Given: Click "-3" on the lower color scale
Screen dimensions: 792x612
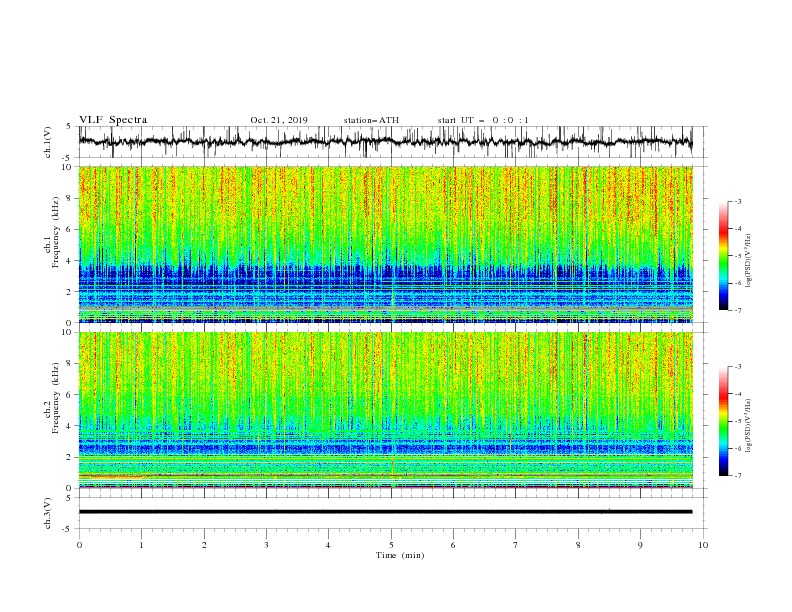Looking at the screenshot, I should click(737, 367).
